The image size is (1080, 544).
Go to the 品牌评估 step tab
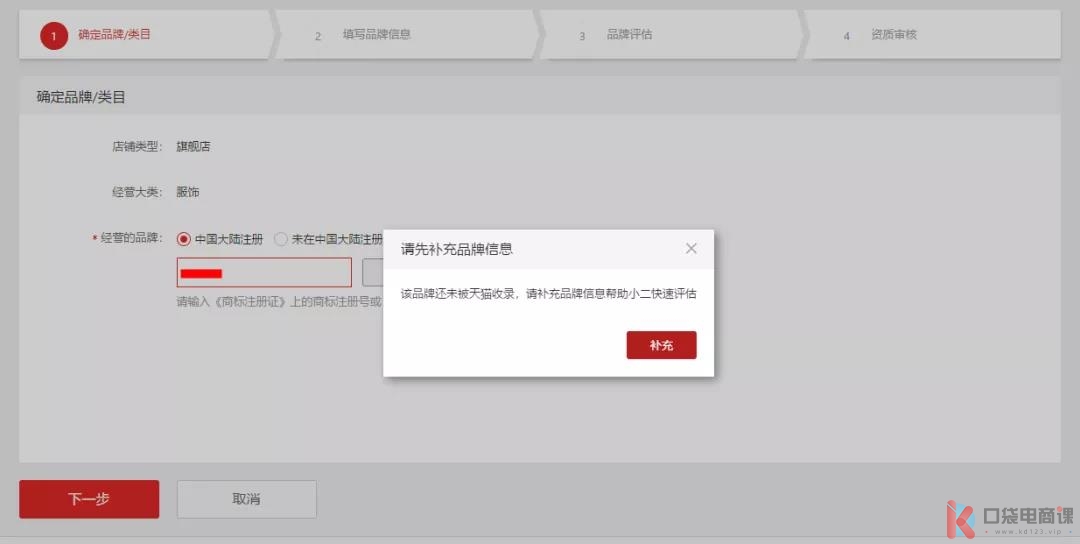(629, 35)
